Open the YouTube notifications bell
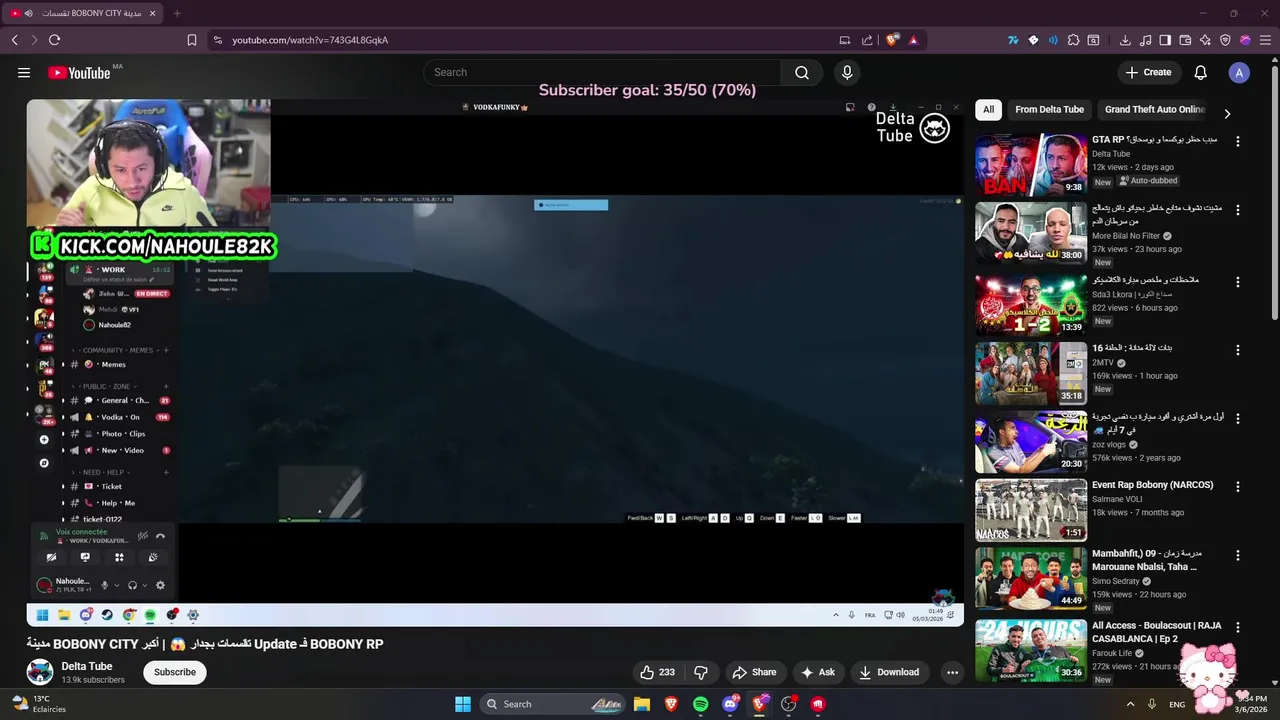 pyautogui.click(x=1201, y=72)
